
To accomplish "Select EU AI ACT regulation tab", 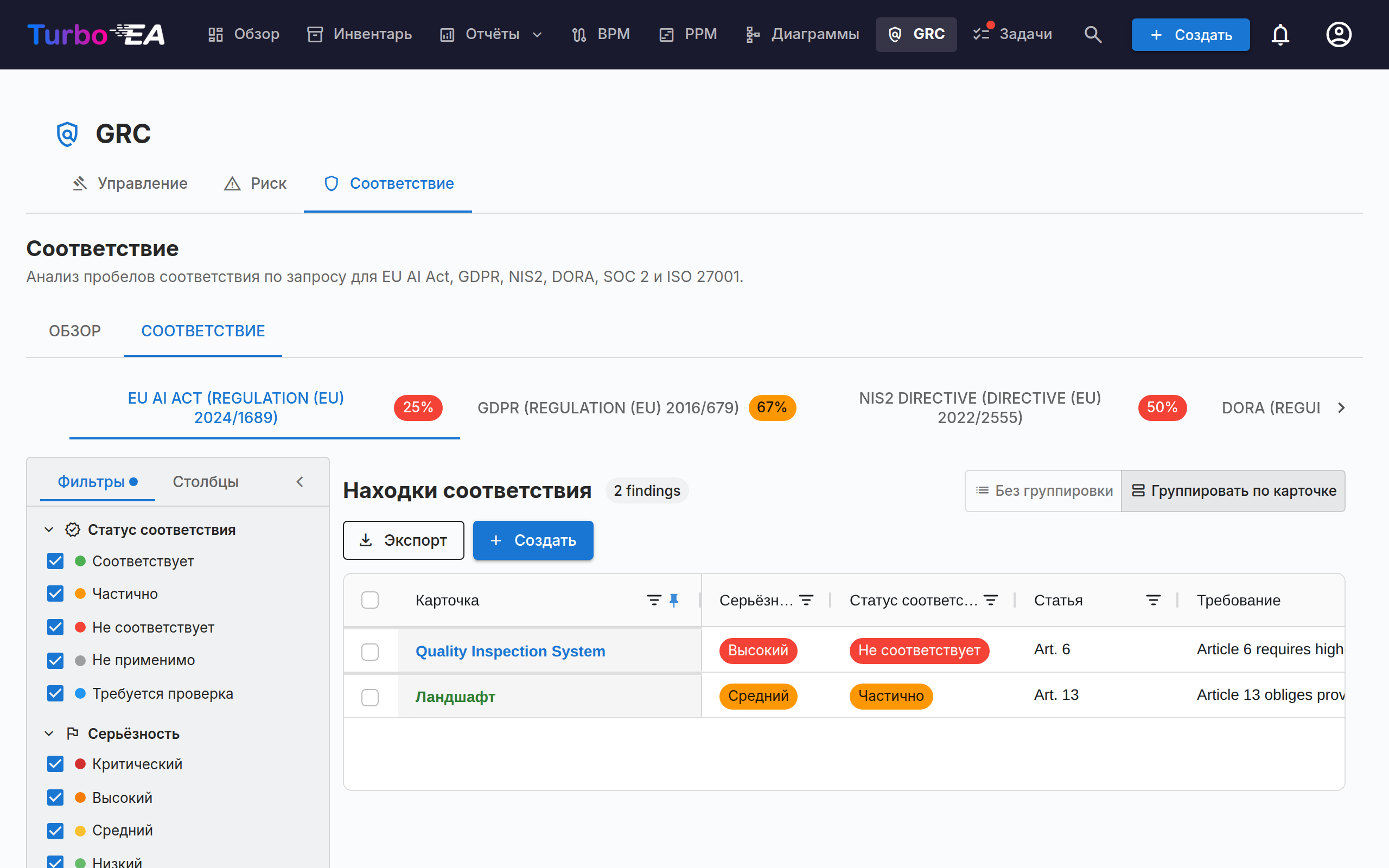I will tap(265, 407).
